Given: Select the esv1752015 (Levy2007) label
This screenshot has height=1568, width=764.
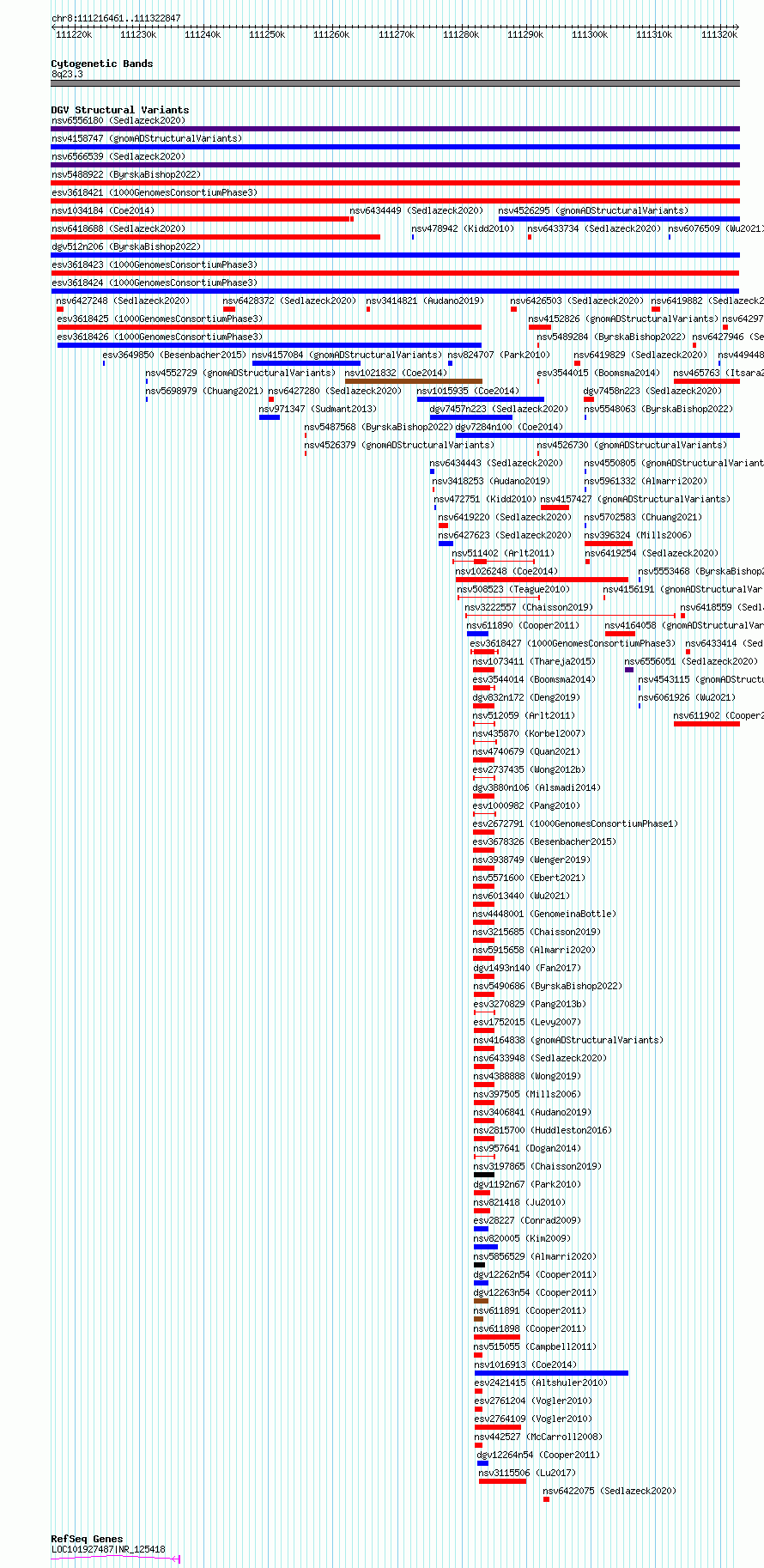Looking at the screenshot, I should click(527, 1022).
